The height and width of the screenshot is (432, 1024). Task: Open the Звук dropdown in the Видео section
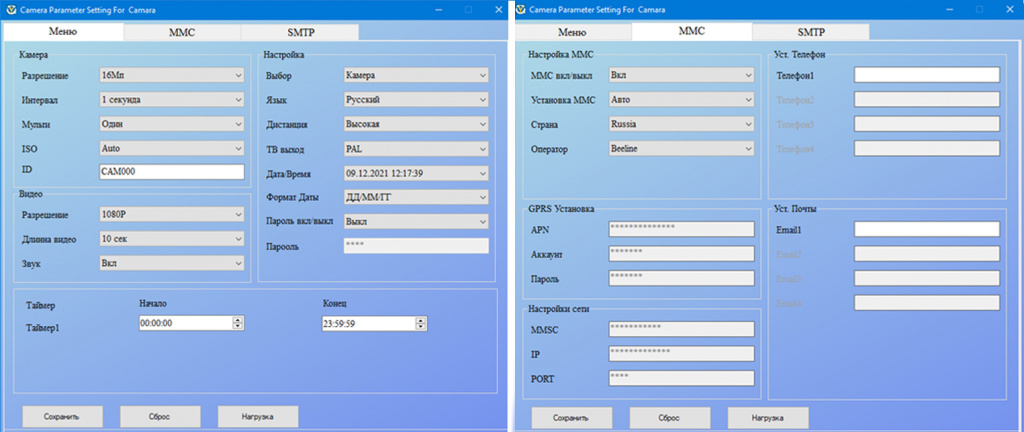171,263
